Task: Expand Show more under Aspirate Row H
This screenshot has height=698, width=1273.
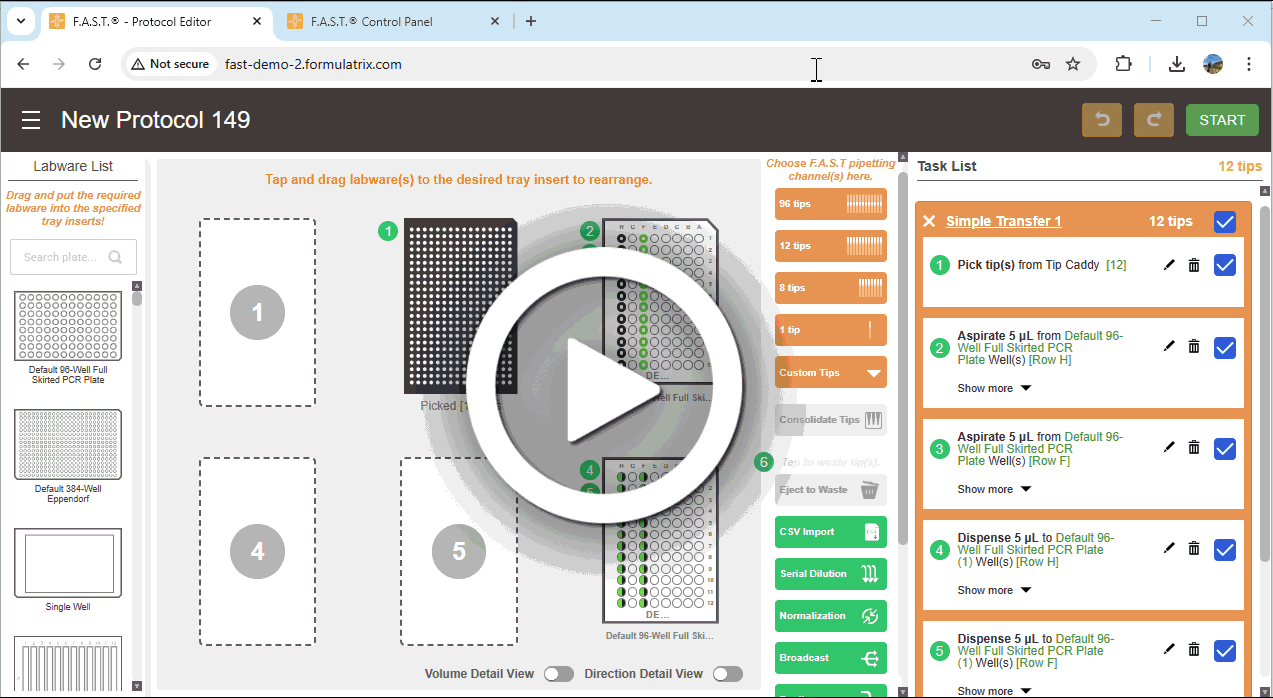Action: (x=994, y=388)
